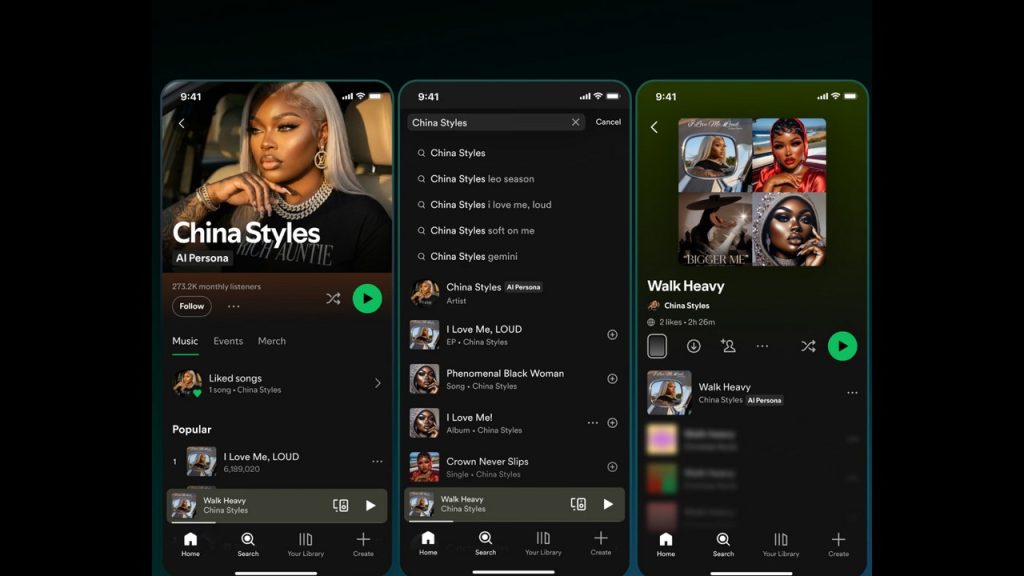Focus the China Styles search input

click(x=496, y=122)
